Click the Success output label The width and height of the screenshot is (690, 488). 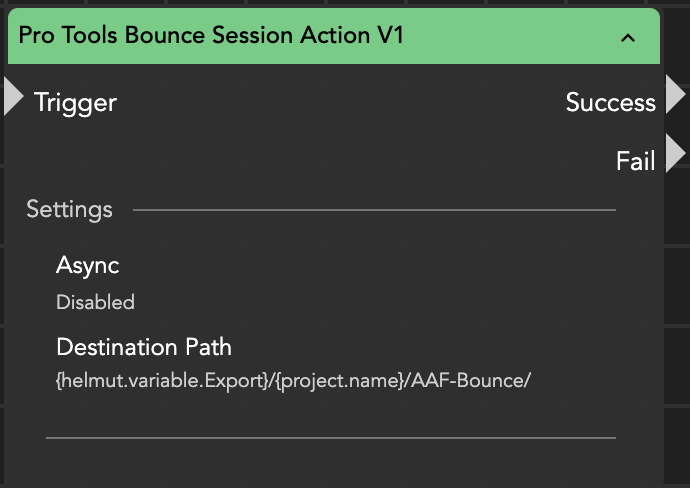tap(610, 102)
